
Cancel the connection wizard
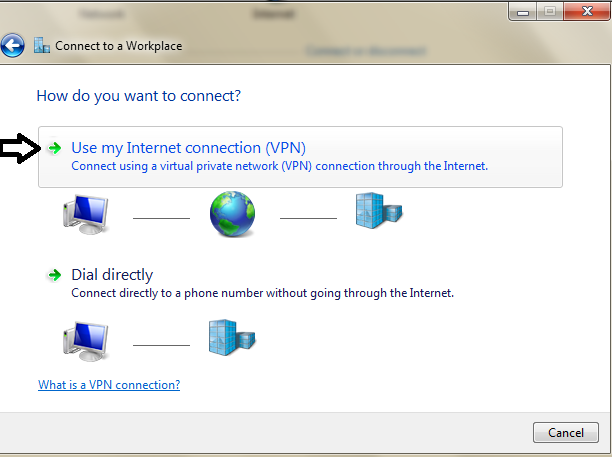[x=566, y=432]
